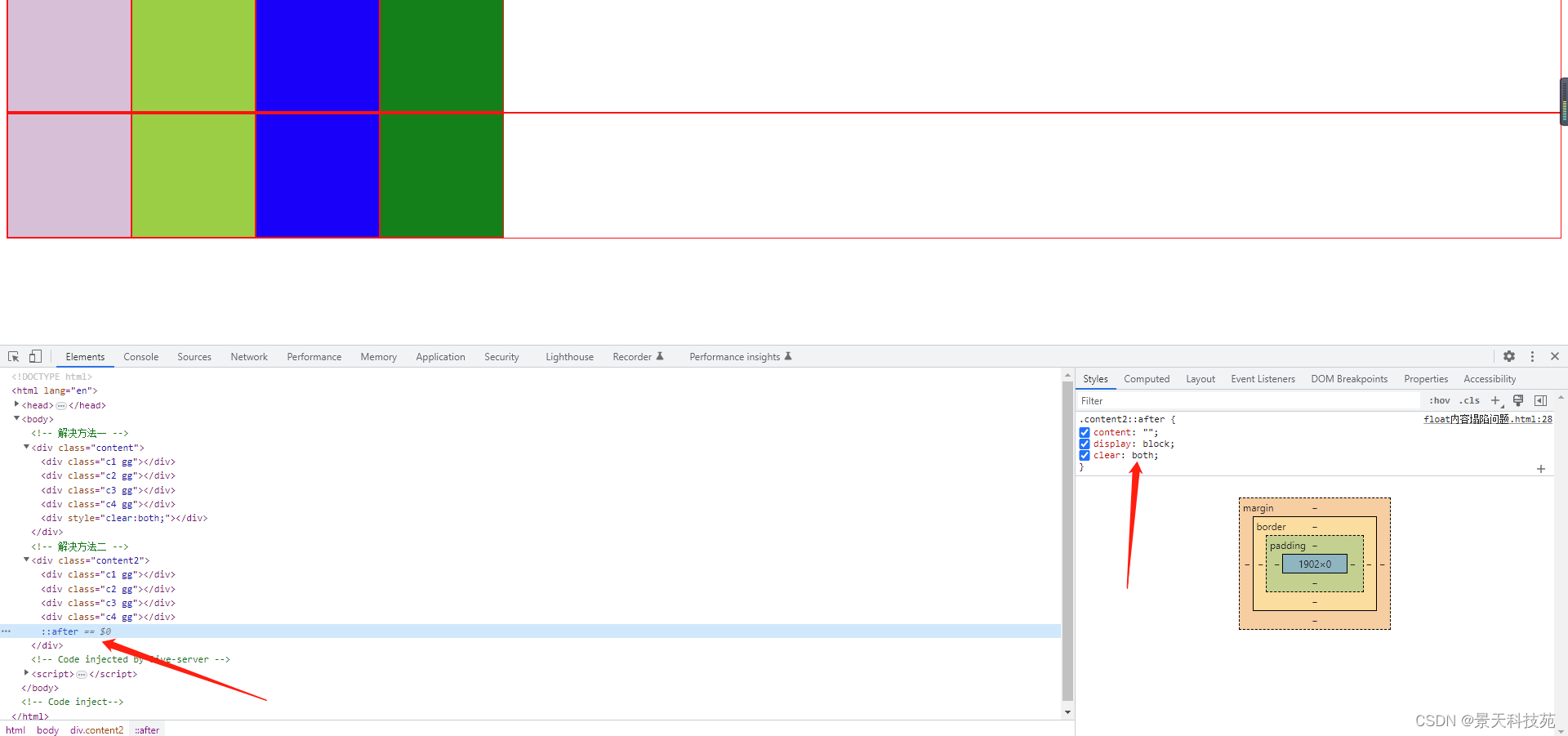Open the Recorder tab
Image resolution: width=1568 pixels, height=736 pixels.
click(x=638, y=357)
